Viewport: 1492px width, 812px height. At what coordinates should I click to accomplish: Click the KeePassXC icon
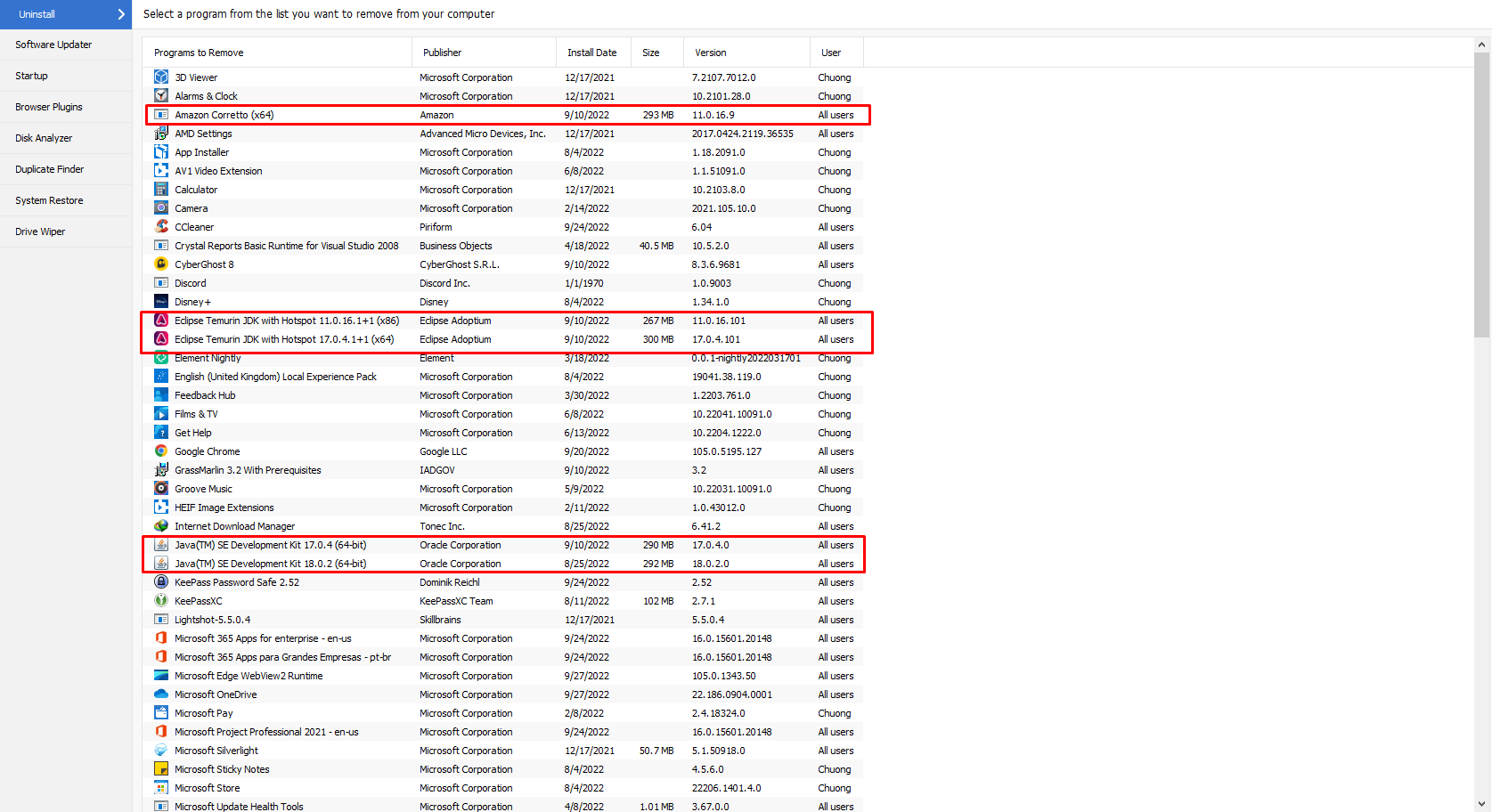click(x=161, y=601)
